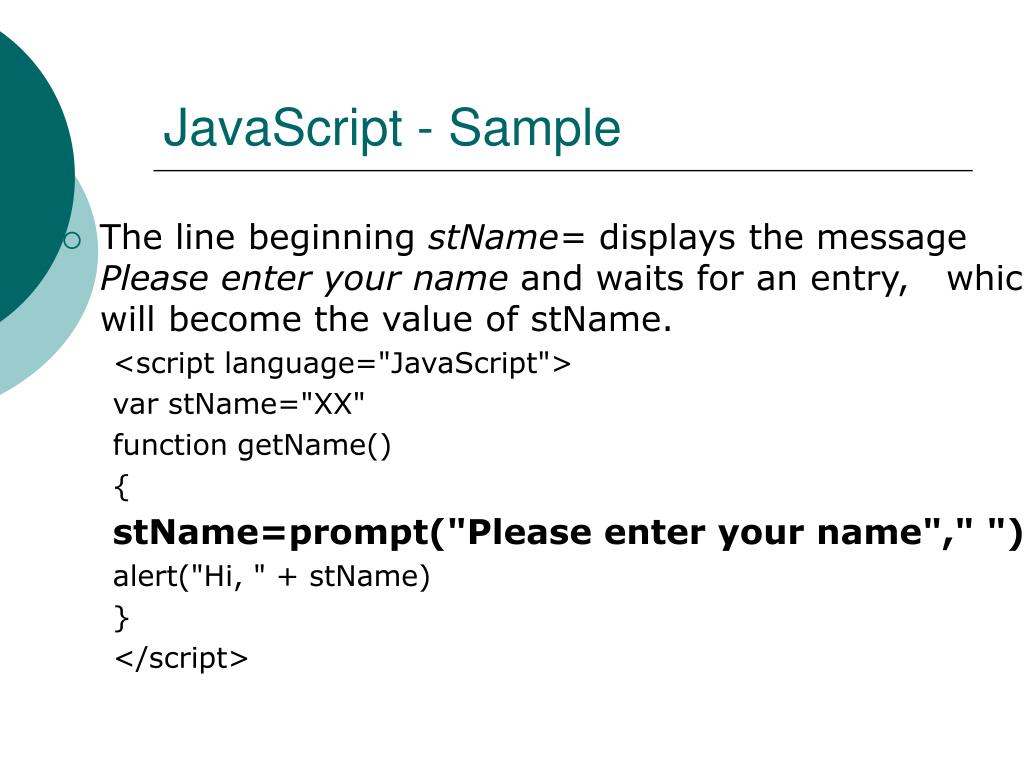The width and height of the screenshot is (1024, 768).
Task: Click the opening curly brace line
Action: [121, 487]
